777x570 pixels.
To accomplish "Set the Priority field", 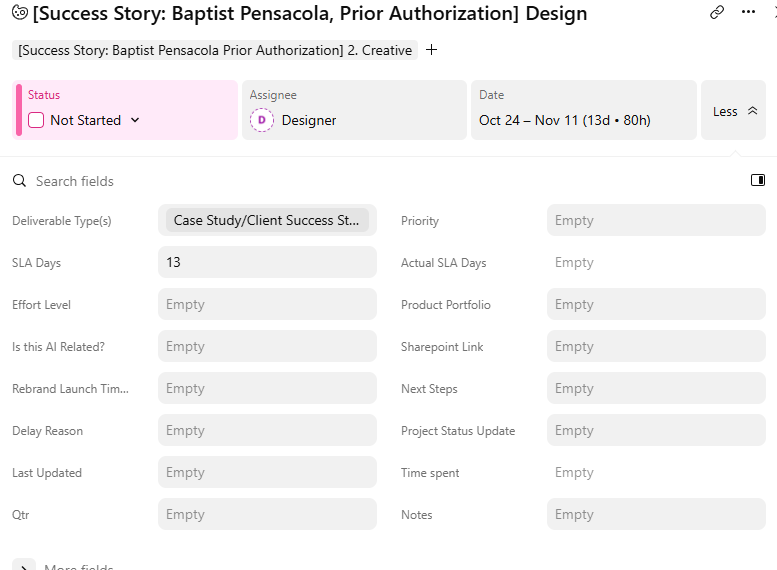I will (x=655, y=221).
